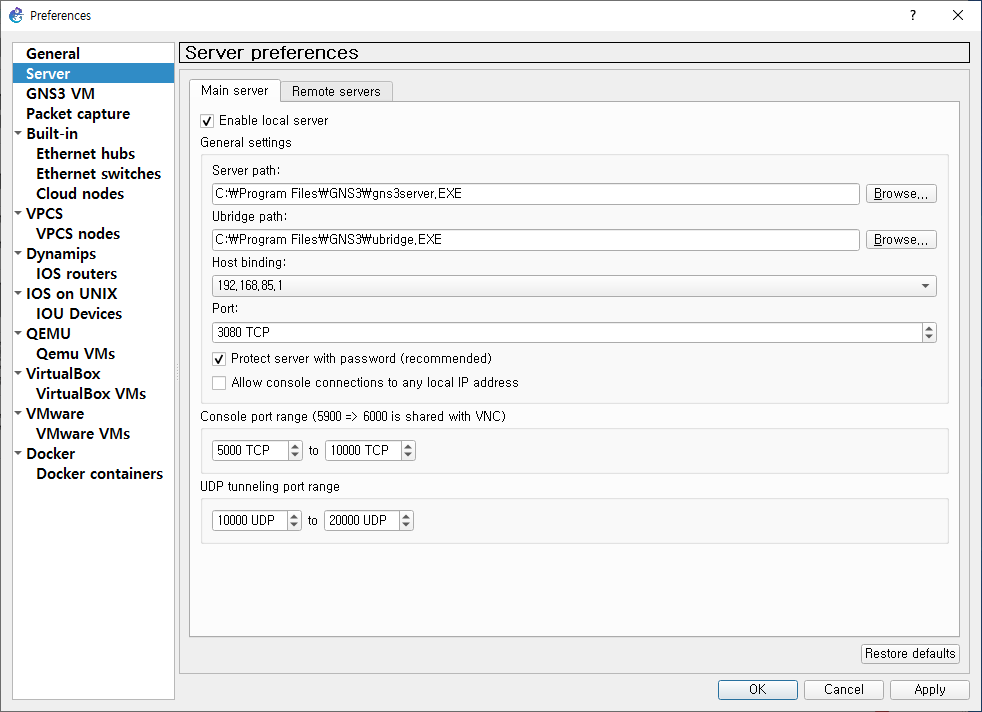The width and height of the screenshot is (982, 712).
Task: Click the 5000 TCP console port field
Action: pyautogui.click(x=251, y=451)
